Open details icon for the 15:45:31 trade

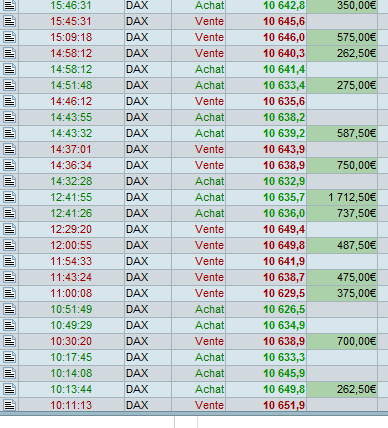click(9, 21)
